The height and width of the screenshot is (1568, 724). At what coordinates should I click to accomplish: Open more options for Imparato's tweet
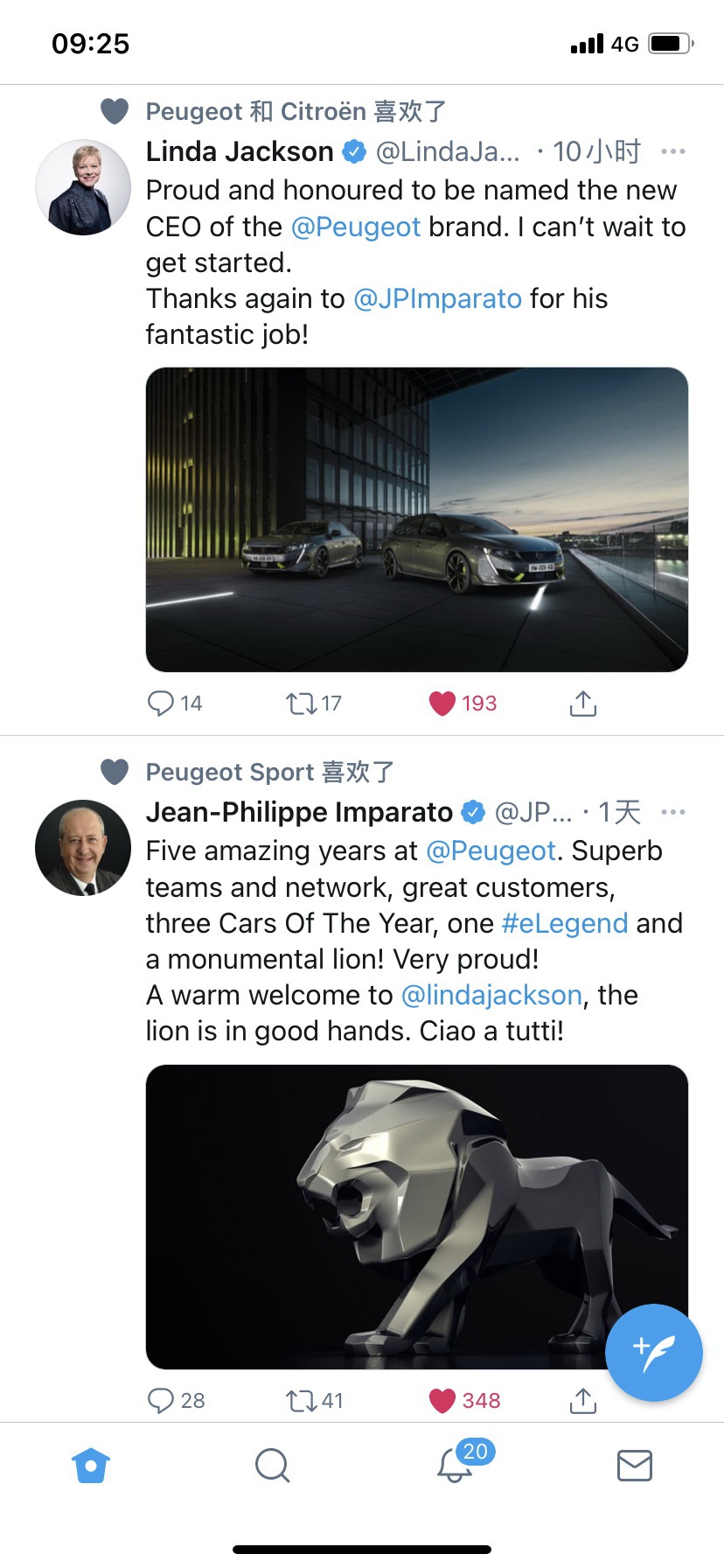click(672, 813)
